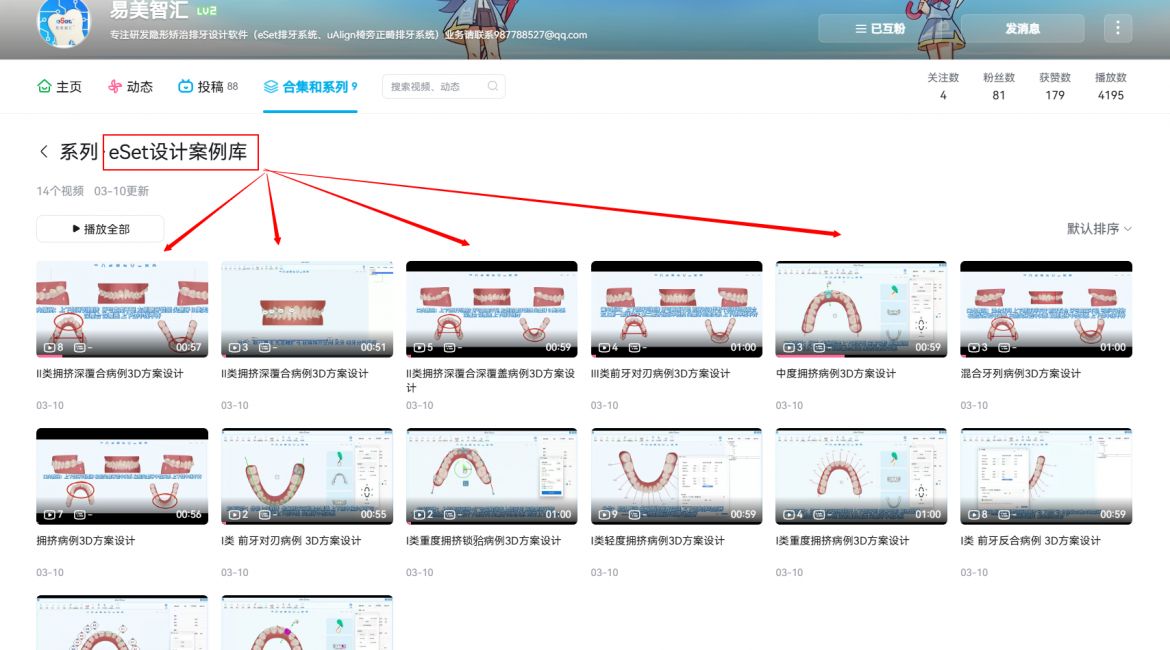Open the III类前牙对刃病例 video thumbnail

pyautogui.click(x=676, y=309)
